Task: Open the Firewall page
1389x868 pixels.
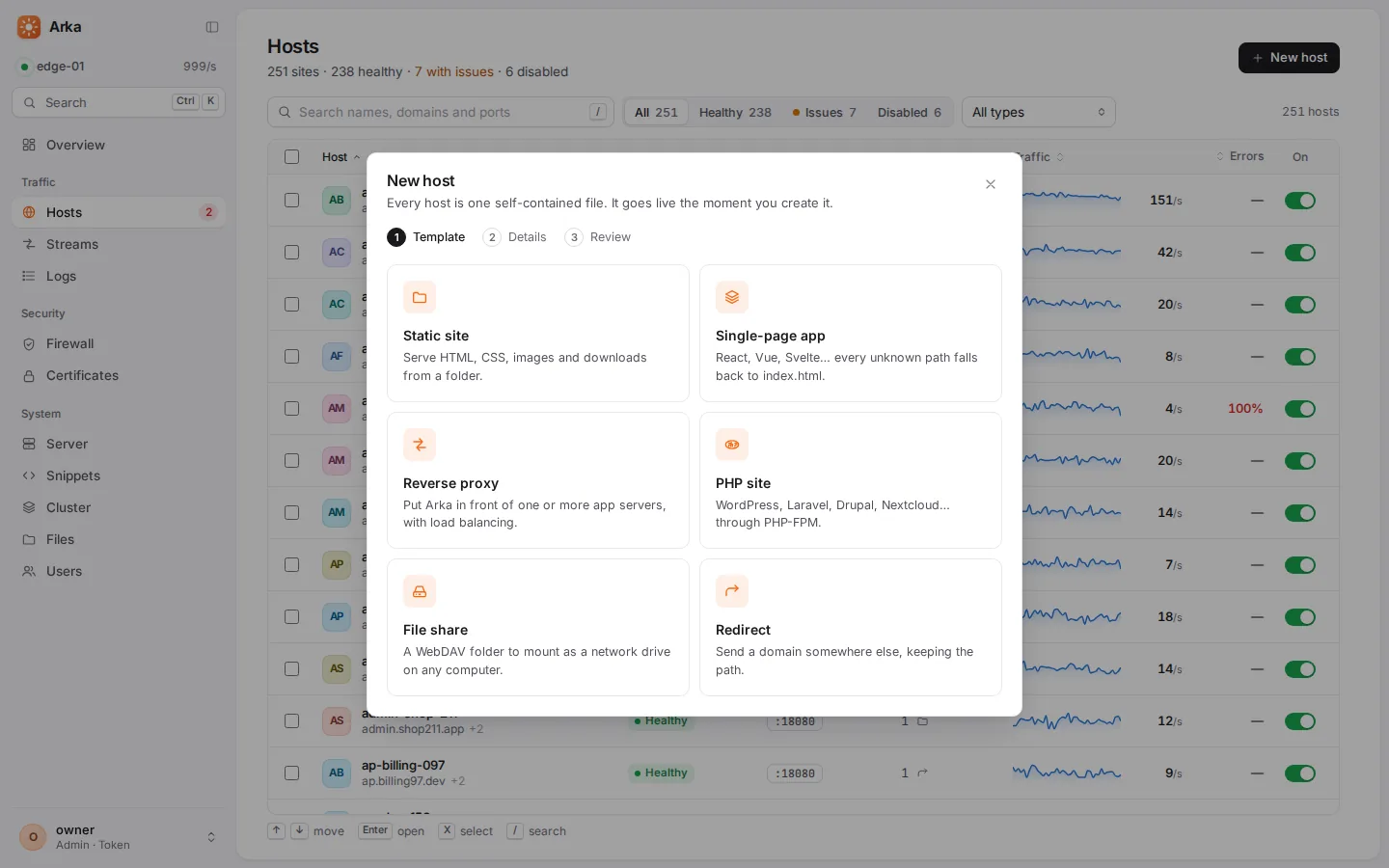Action: (x=119, y=343)
